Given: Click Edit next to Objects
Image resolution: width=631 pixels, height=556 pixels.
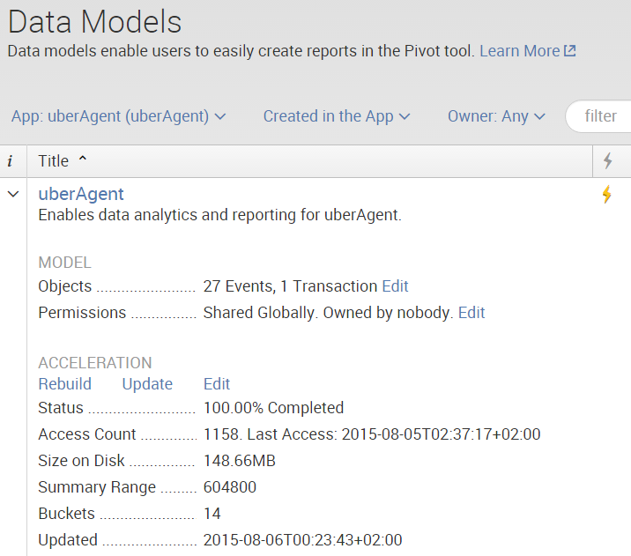Looking at the screenshot, I should coord(395,286).
